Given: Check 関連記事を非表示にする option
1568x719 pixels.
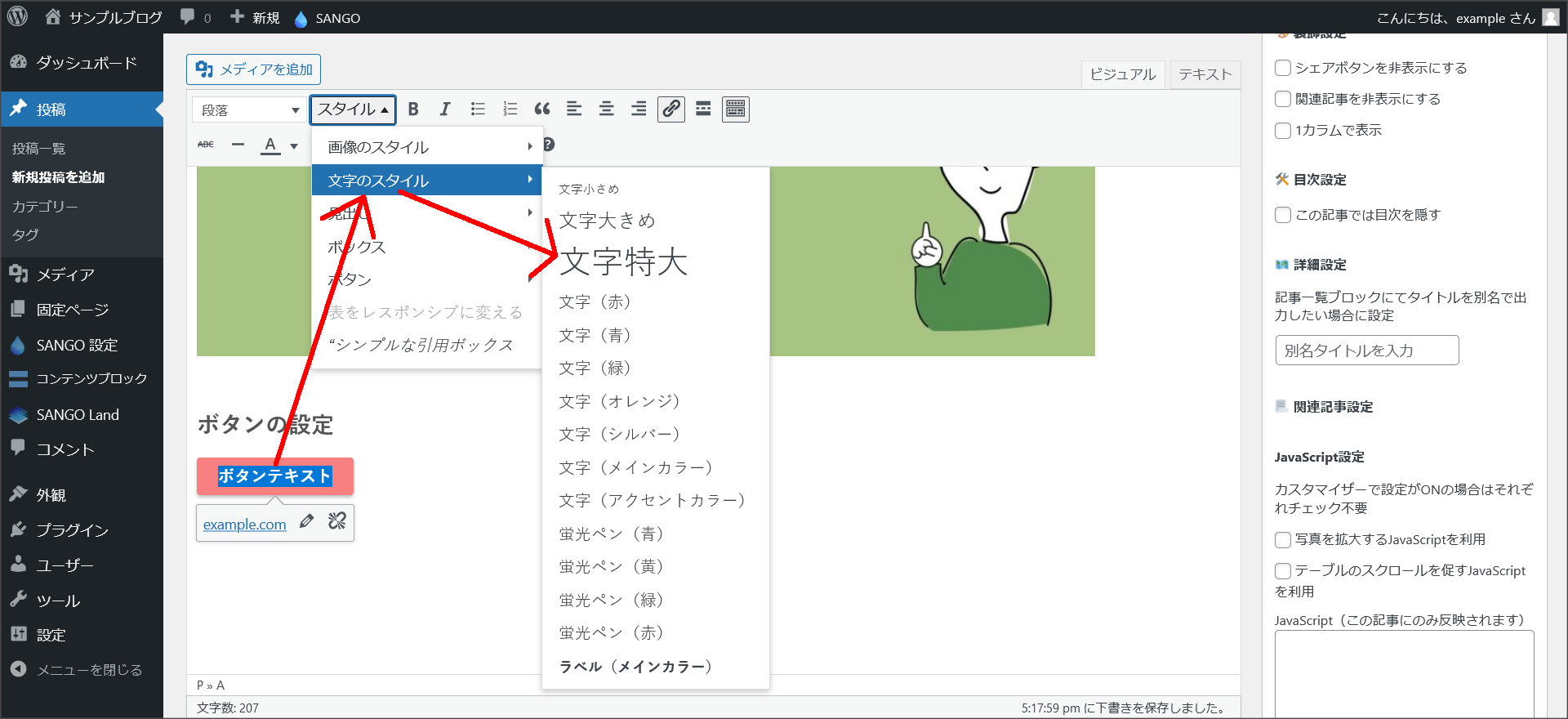Looking at the screenshot, I should (1283, 99).
